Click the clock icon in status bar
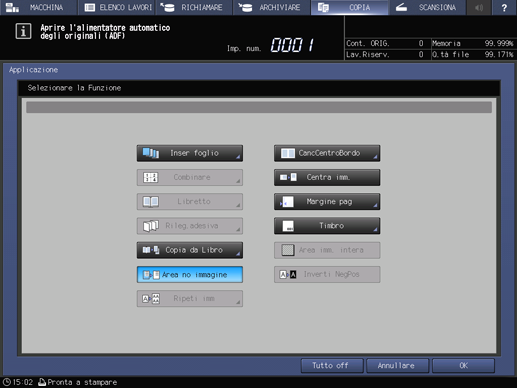This screenshot has width=517, height=388. coord(6,382)
